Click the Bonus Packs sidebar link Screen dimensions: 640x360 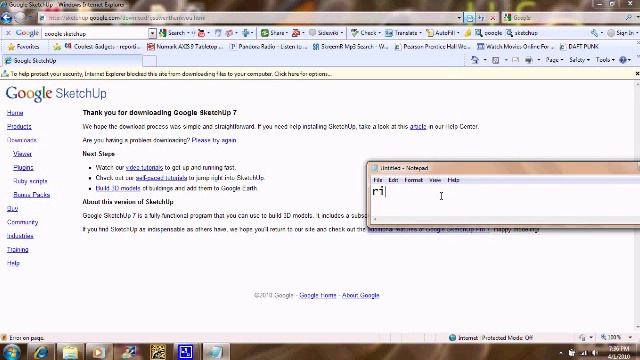(31, 195)
